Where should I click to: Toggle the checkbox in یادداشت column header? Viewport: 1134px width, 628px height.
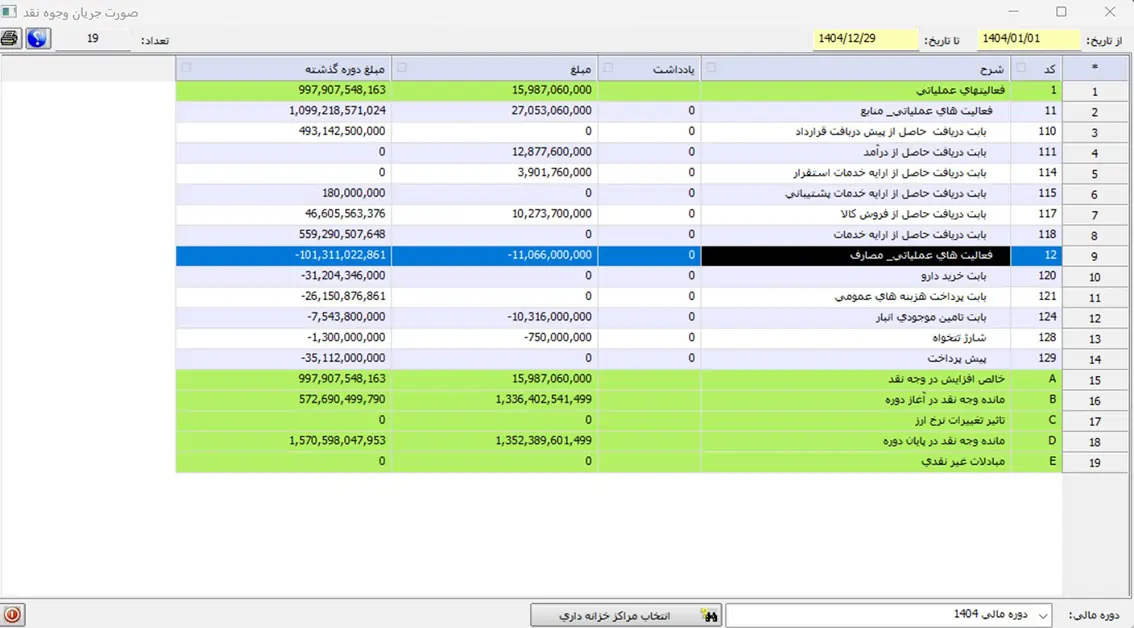608,68
